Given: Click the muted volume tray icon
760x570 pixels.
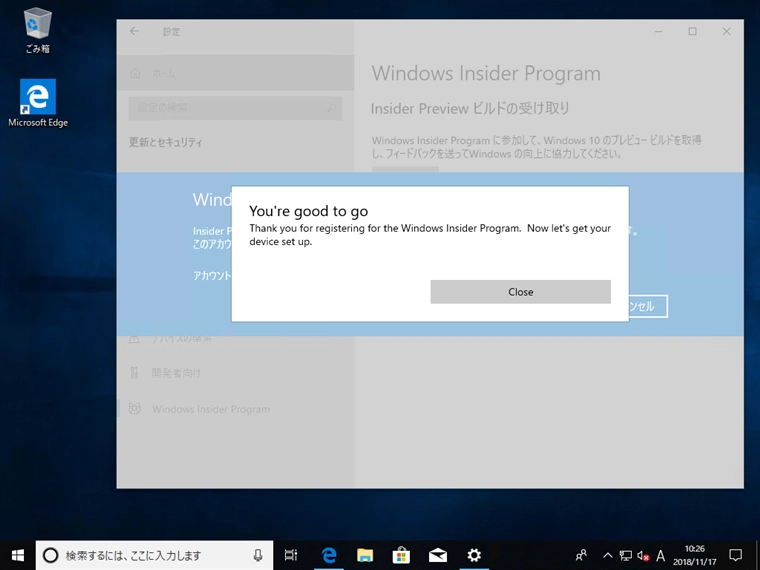Looking at the screenshot, I should [x=643, y=555].
